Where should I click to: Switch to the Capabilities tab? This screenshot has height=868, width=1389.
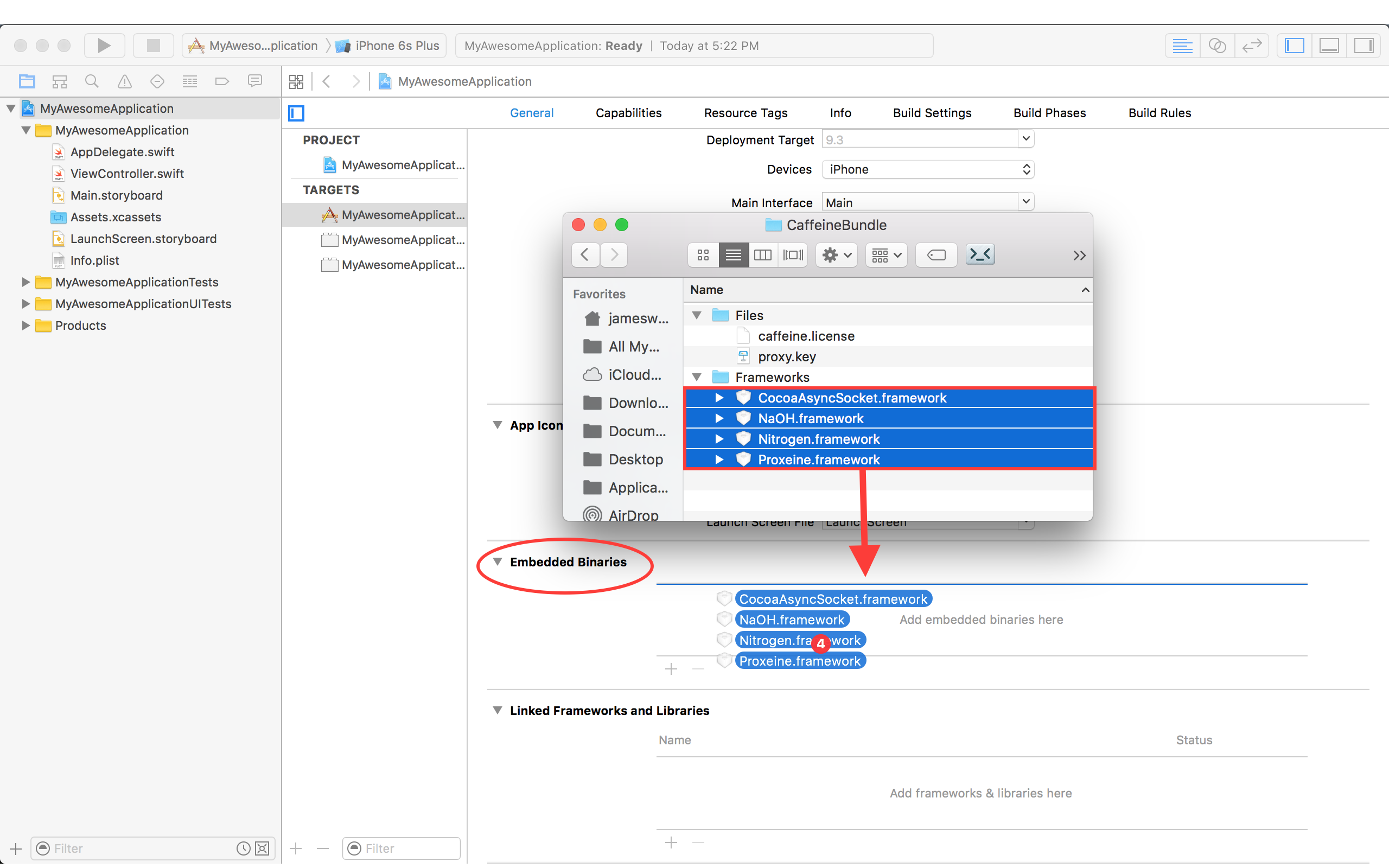tap(628, 113)
